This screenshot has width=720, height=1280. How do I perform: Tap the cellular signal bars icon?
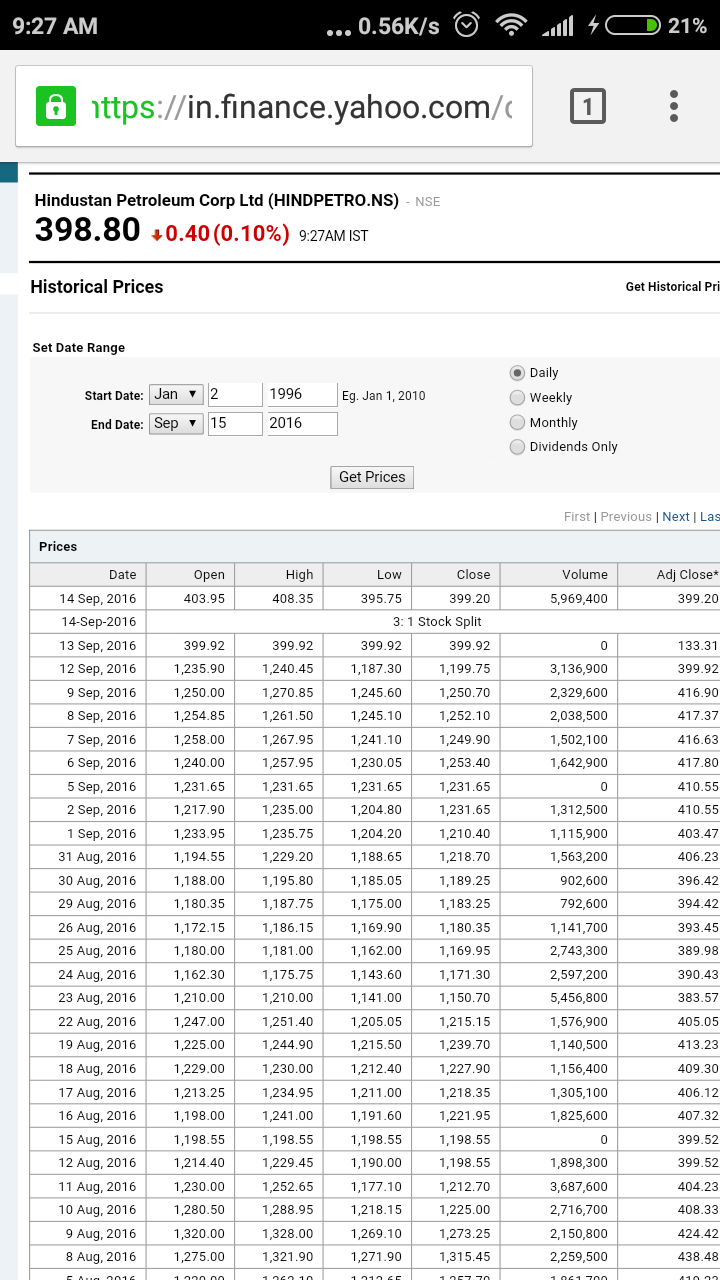click(x=558, y=26)
